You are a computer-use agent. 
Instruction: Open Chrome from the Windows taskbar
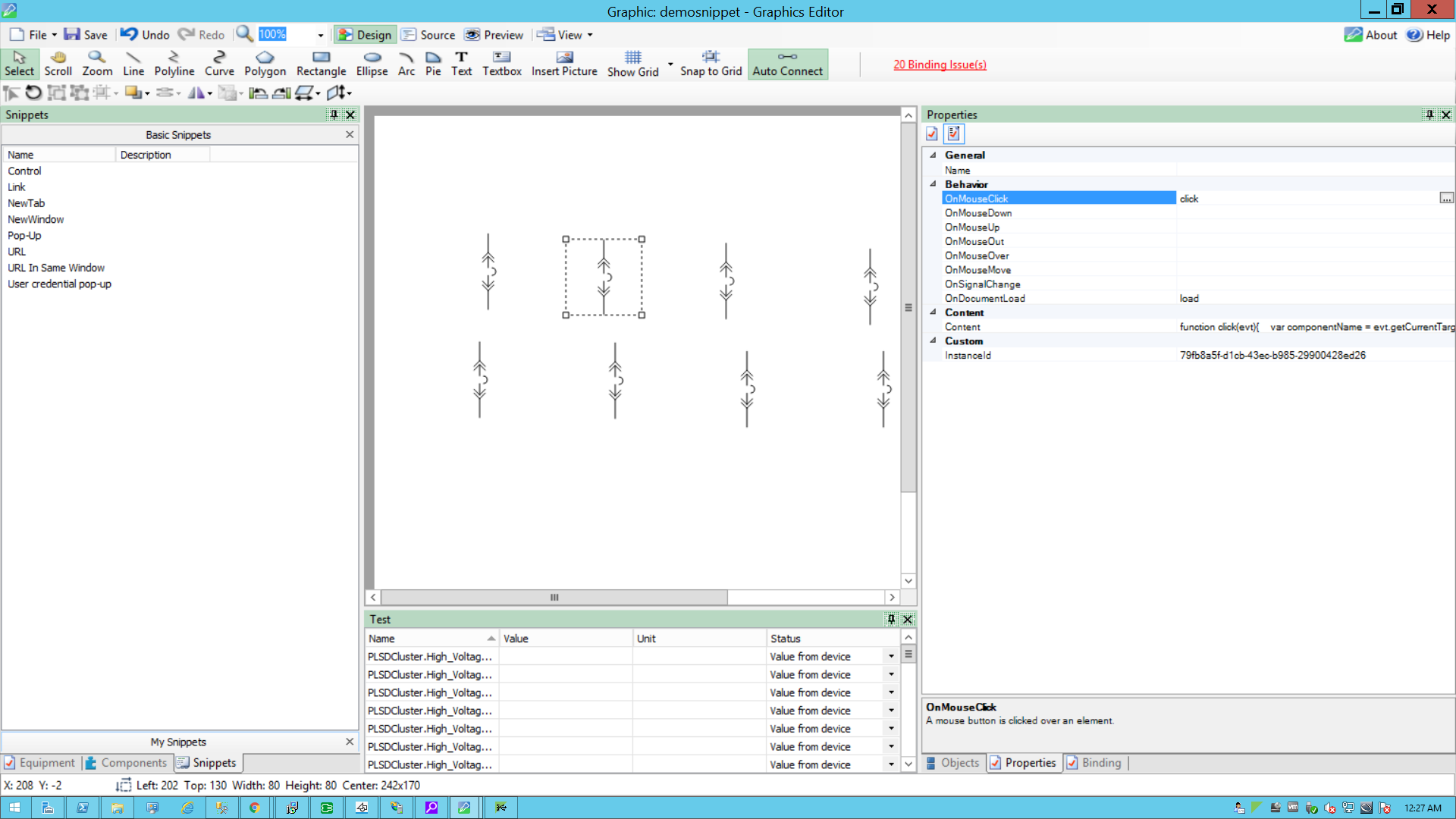(x=255, y=808)
